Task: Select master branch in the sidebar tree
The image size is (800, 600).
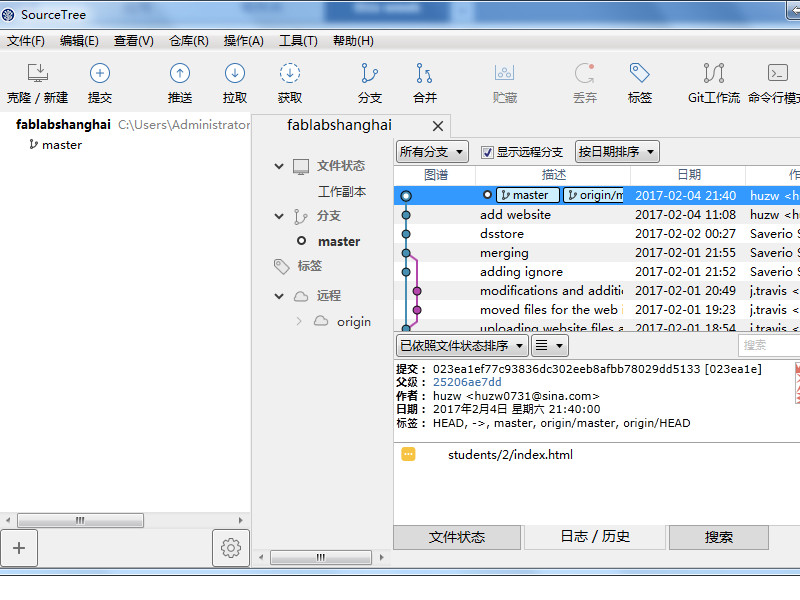Action: click(339, 241)
